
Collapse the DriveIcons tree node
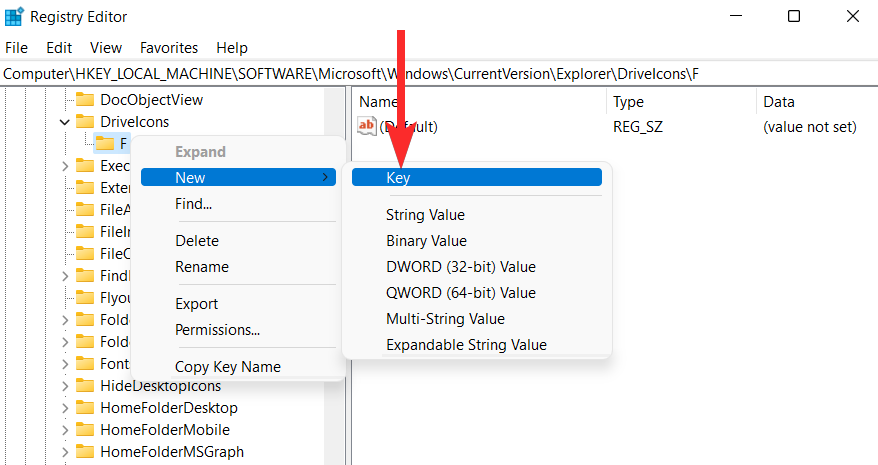65,122
